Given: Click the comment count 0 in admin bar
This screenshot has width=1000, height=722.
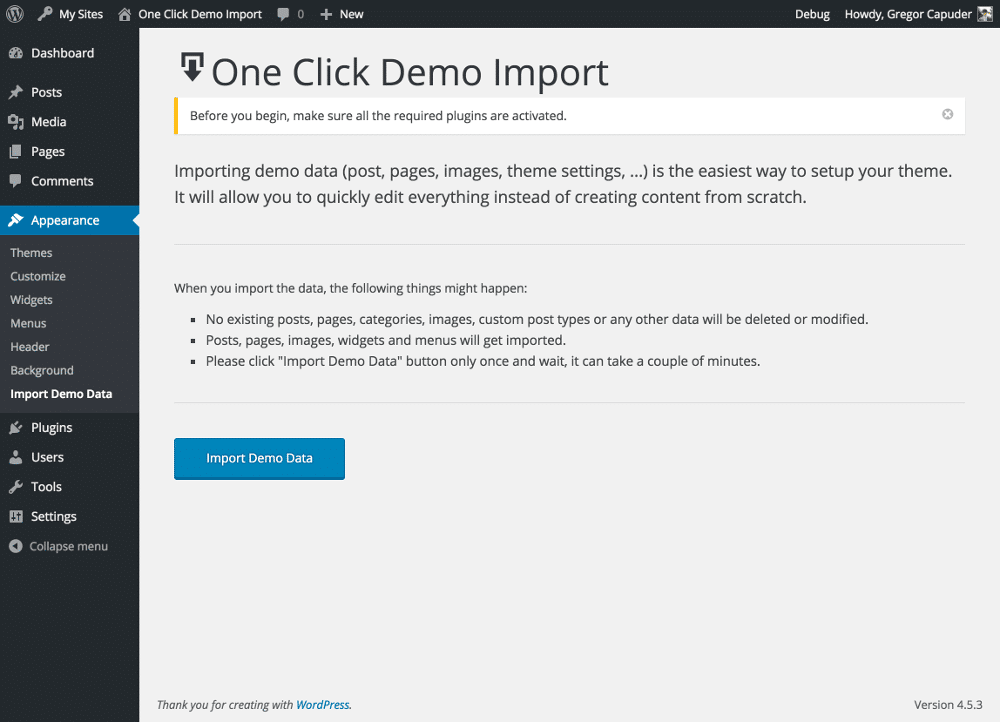Looking at the screenshot, I should pos(300,14).
